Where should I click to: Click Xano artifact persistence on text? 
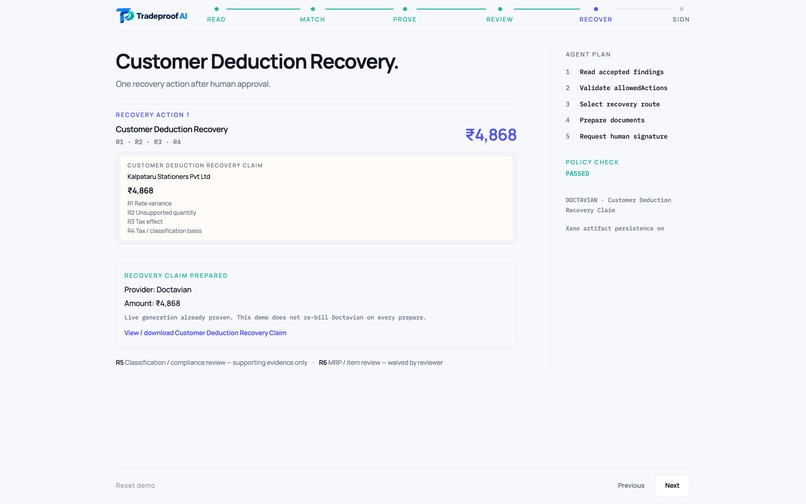point(615,228)
